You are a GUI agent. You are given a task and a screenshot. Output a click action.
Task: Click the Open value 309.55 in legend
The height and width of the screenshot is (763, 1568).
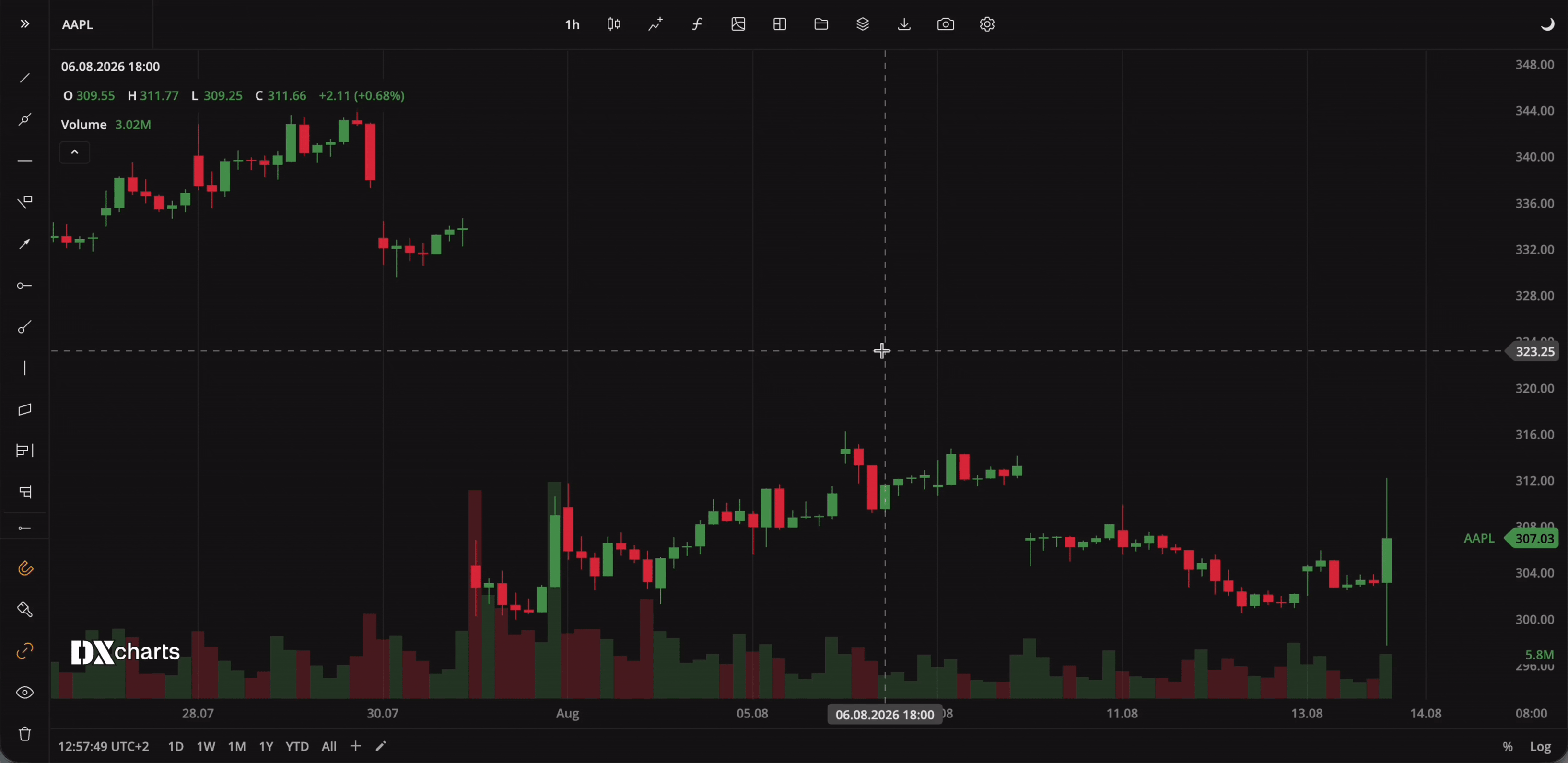(95, 96)
